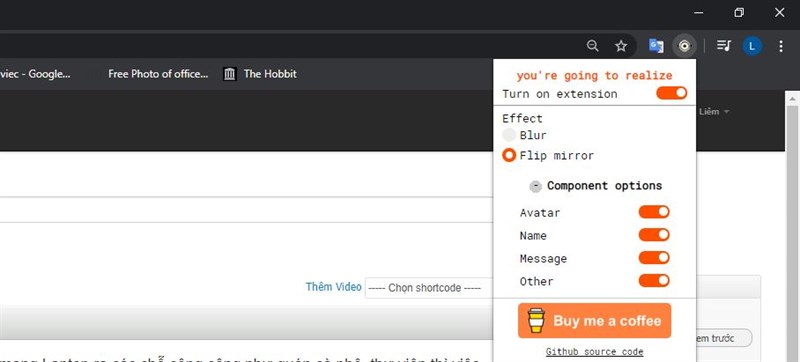Click the zoom magnifier icon in address bar

pos(592,46)
